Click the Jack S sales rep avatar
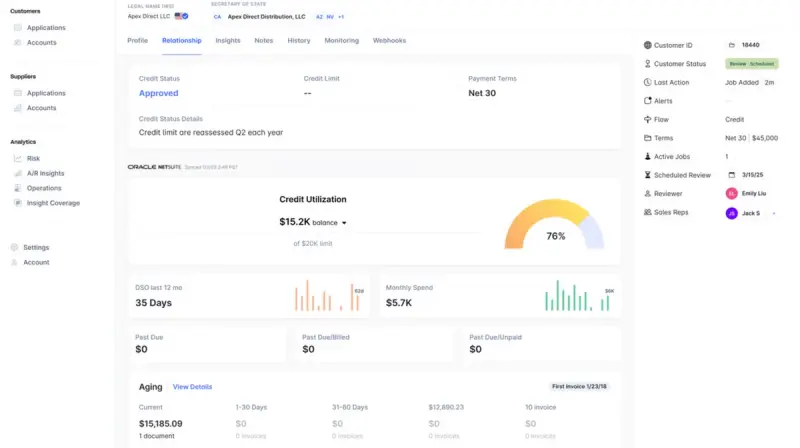Screen dimensions: 800x448 [x=732, y=213]
